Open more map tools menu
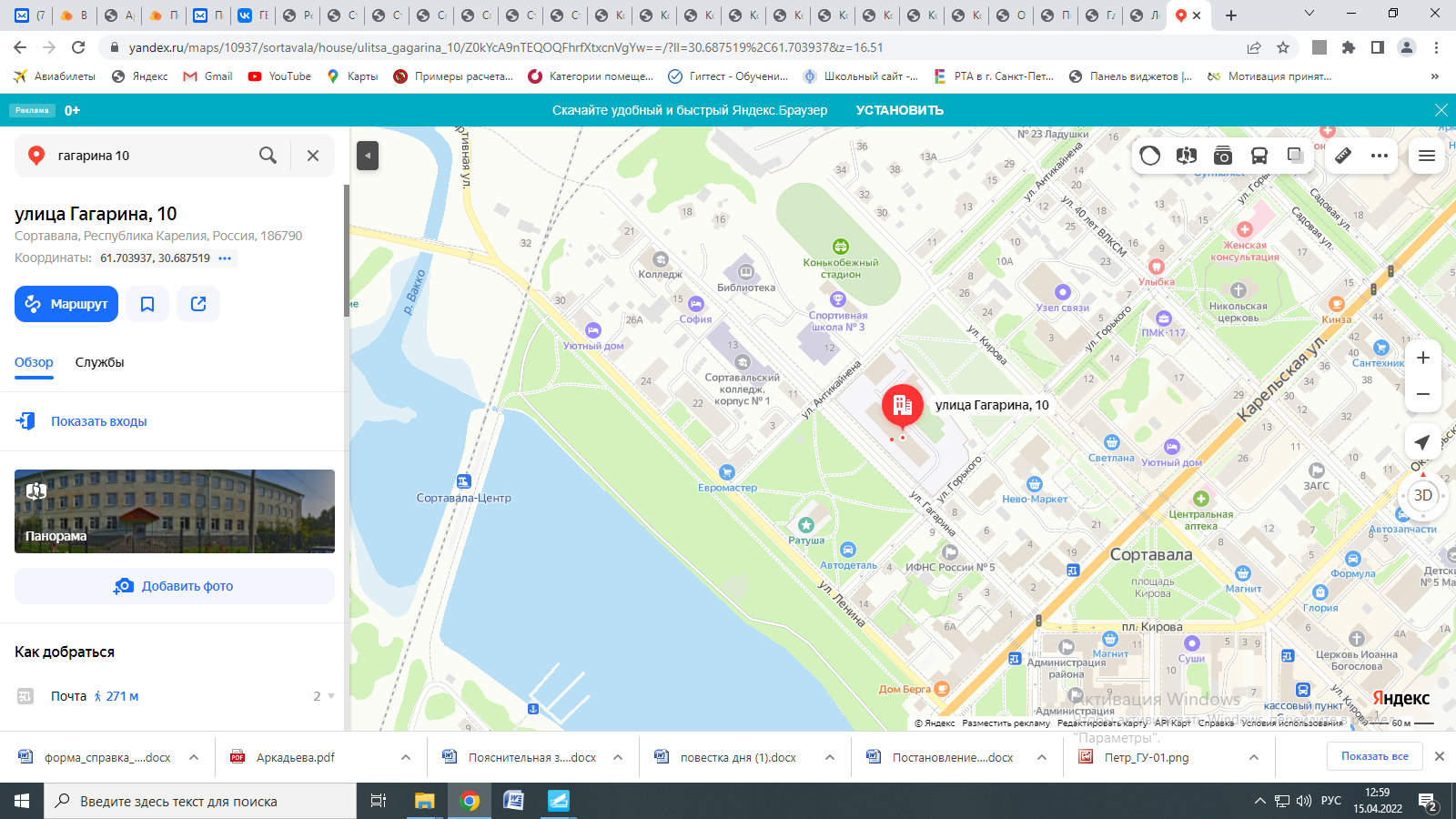Viewport: 1456px width, 819px height. click(x=1380, y=156)
